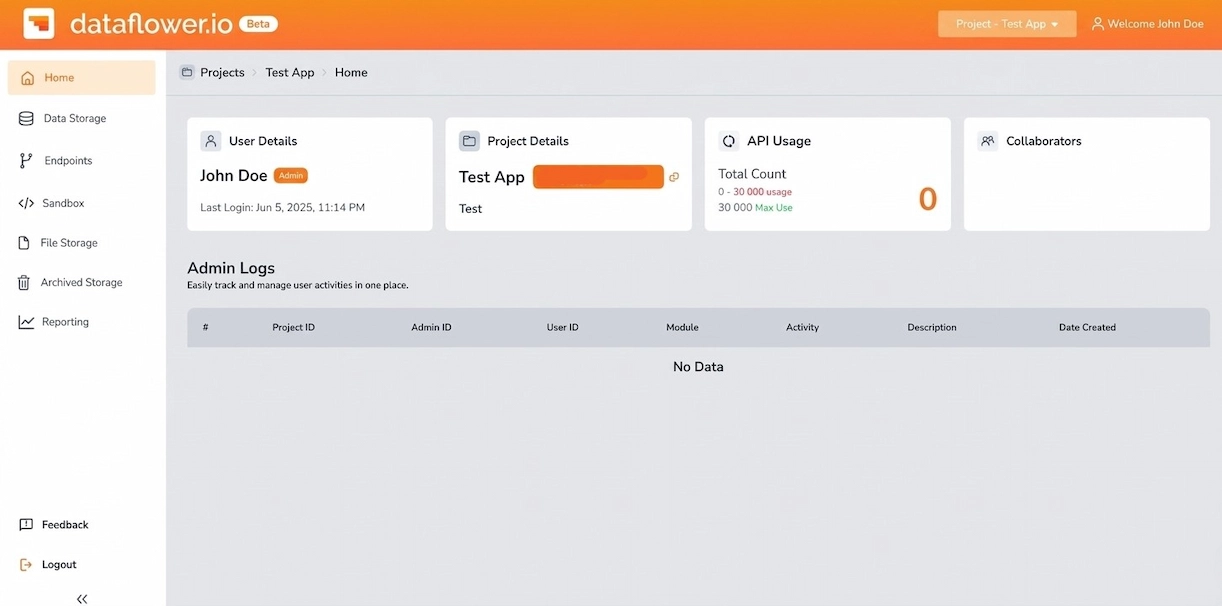
Task: Click the API Usage refresh icon
Action: click(729, 141)
